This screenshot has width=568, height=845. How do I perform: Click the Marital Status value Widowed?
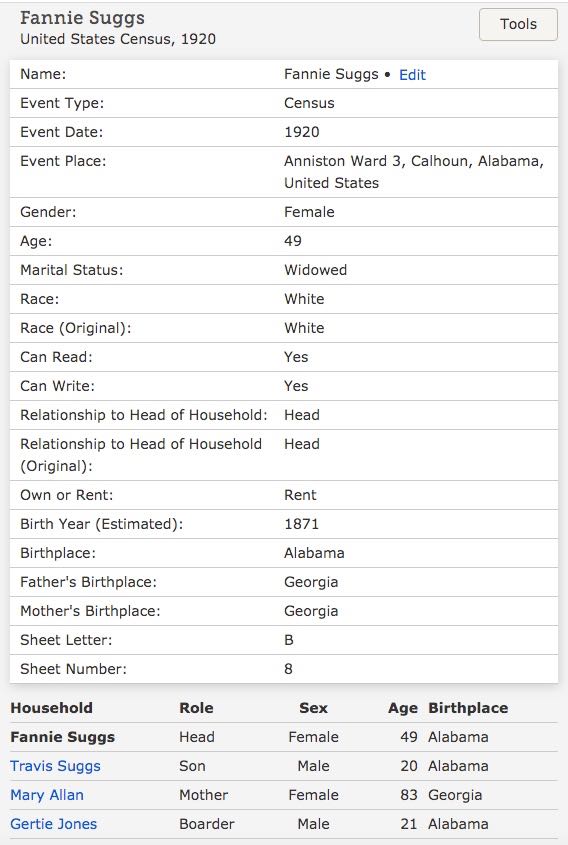pyautogui.click(x=315, y=270)
